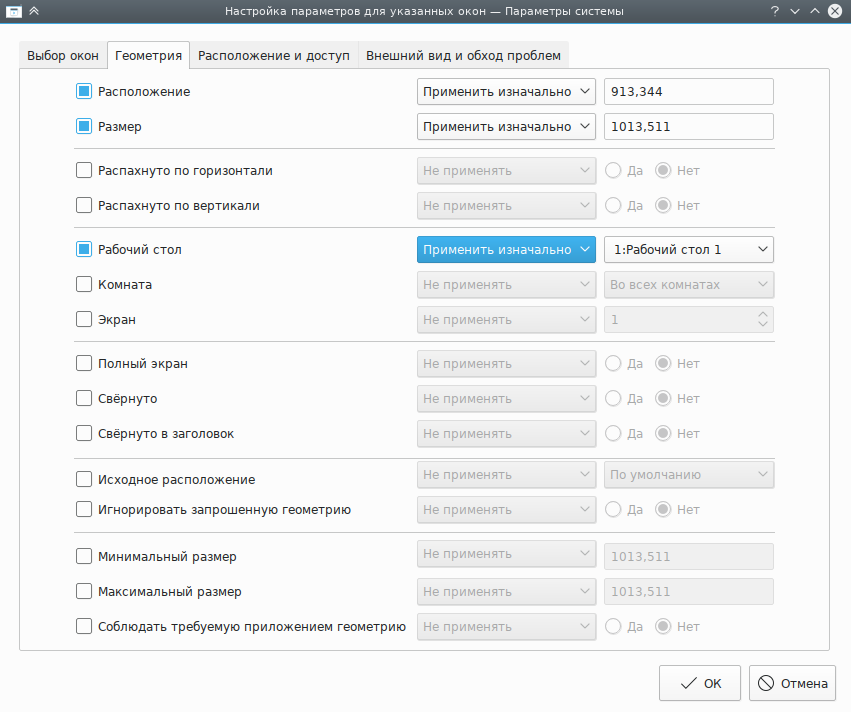Switch to the Выбор окон tab

click(62, 55)
